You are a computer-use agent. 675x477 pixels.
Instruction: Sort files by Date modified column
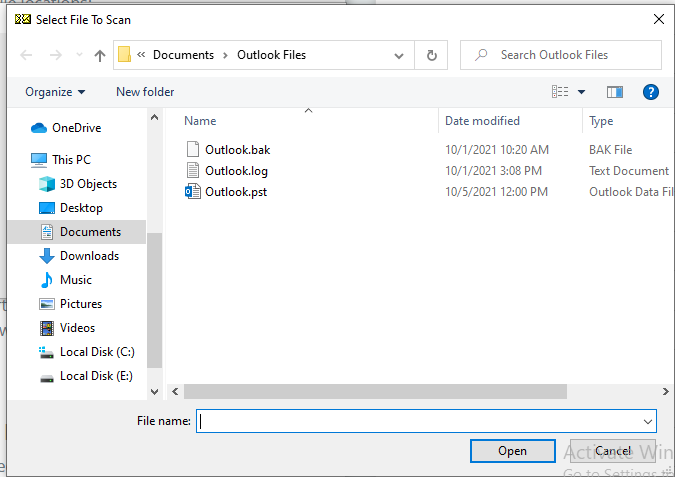(x=482, y=121)
